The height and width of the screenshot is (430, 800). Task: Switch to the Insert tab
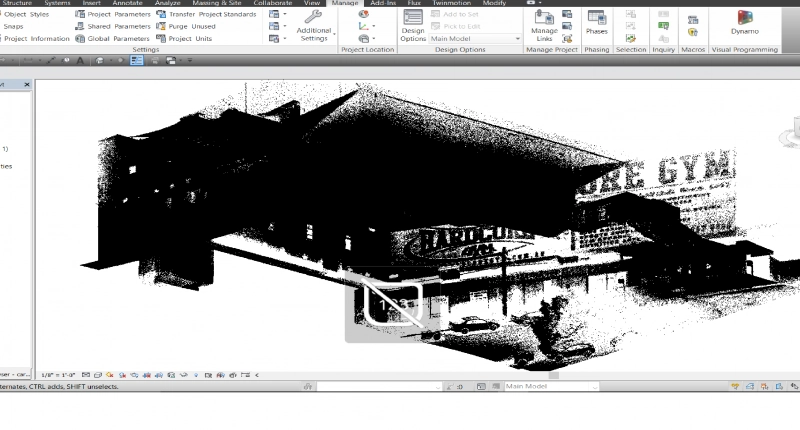(91, 3)
